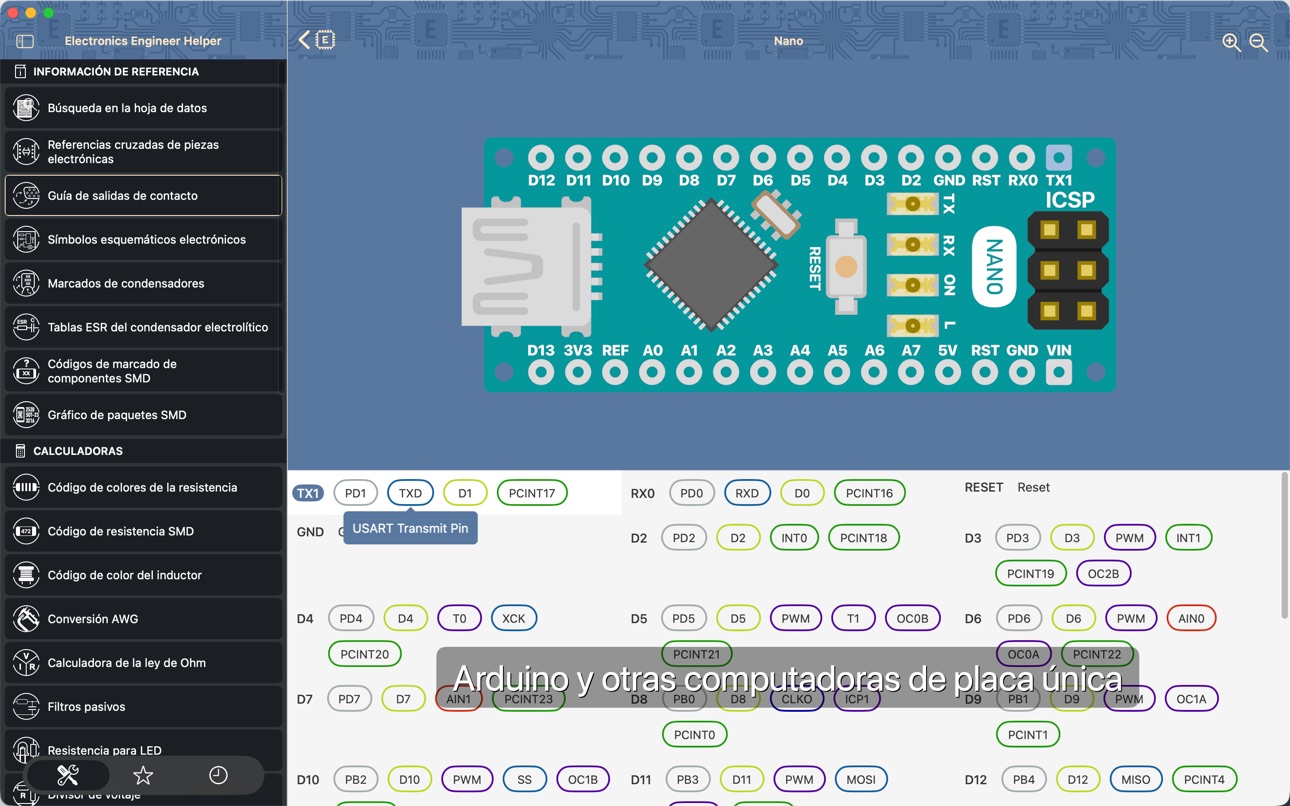Click the PCINT19 tag

pos(1030,574)
